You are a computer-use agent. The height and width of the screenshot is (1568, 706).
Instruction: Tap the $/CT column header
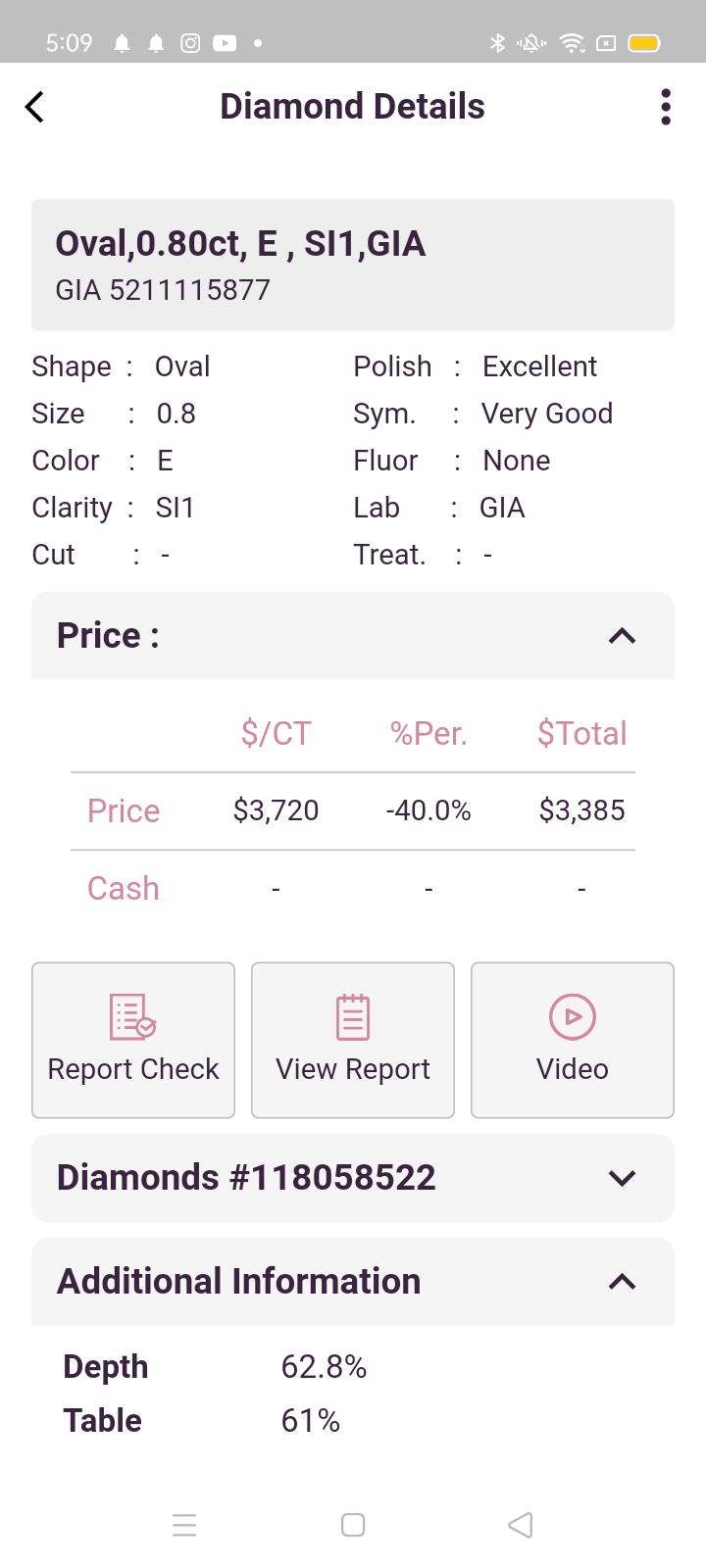tap(276, 733)
